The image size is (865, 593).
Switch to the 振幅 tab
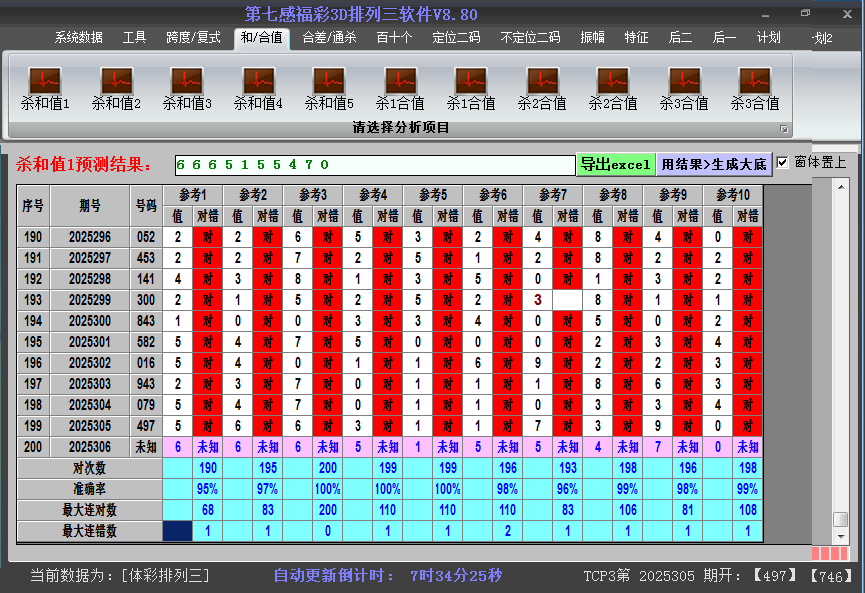[x=594, y=38]
